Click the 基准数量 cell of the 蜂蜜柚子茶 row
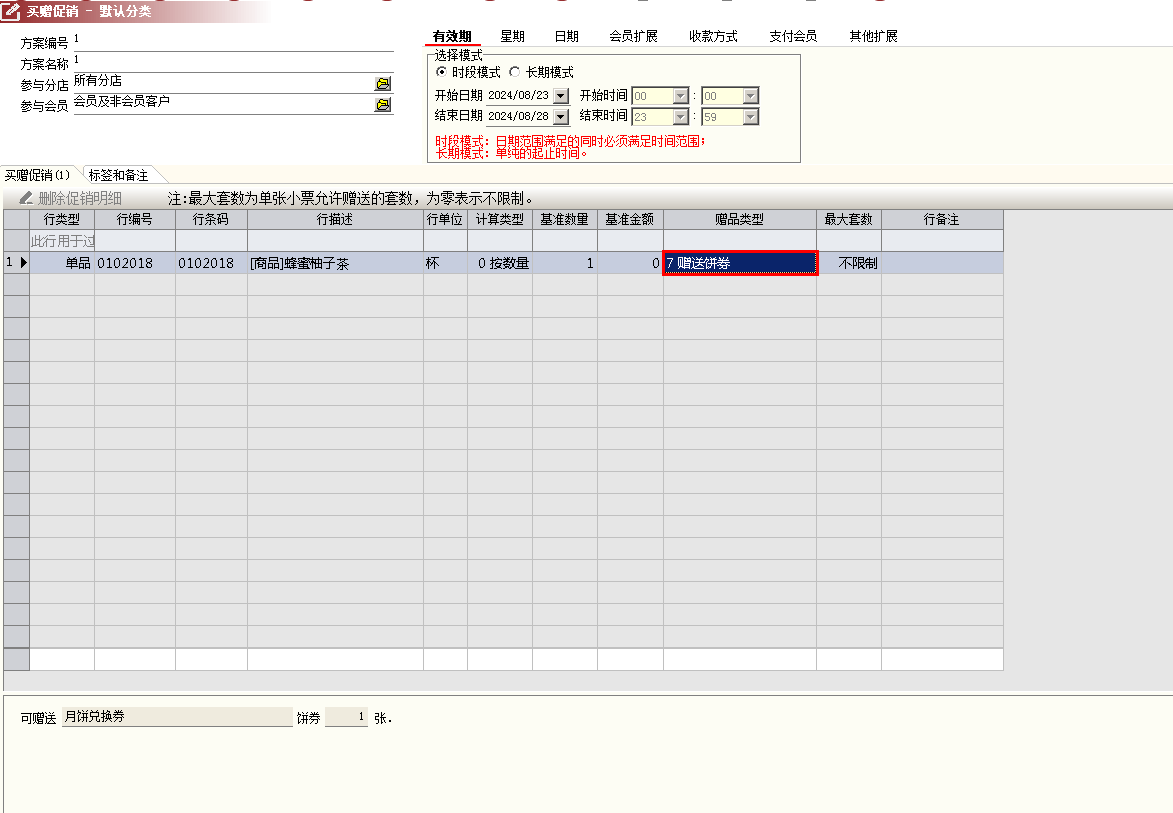Viewport: 1173px width, 813px height. 565,263
